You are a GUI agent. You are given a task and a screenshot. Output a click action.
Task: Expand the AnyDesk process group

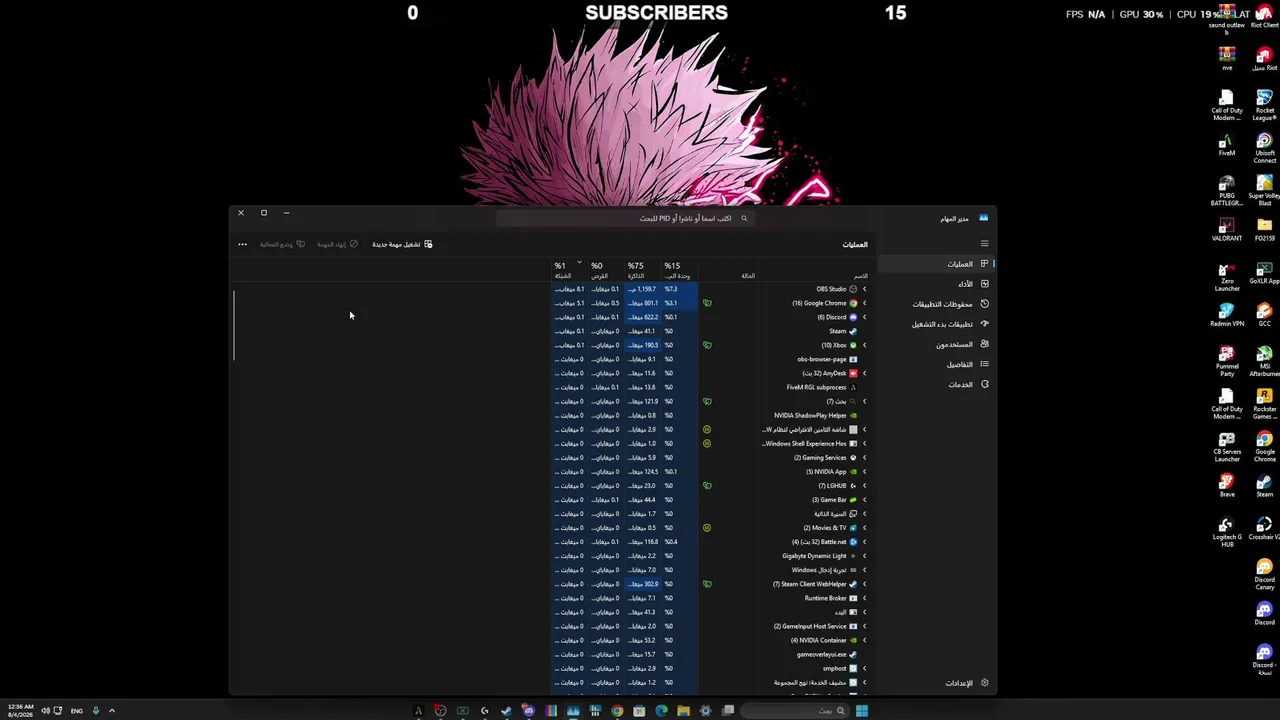coord(865,373)
